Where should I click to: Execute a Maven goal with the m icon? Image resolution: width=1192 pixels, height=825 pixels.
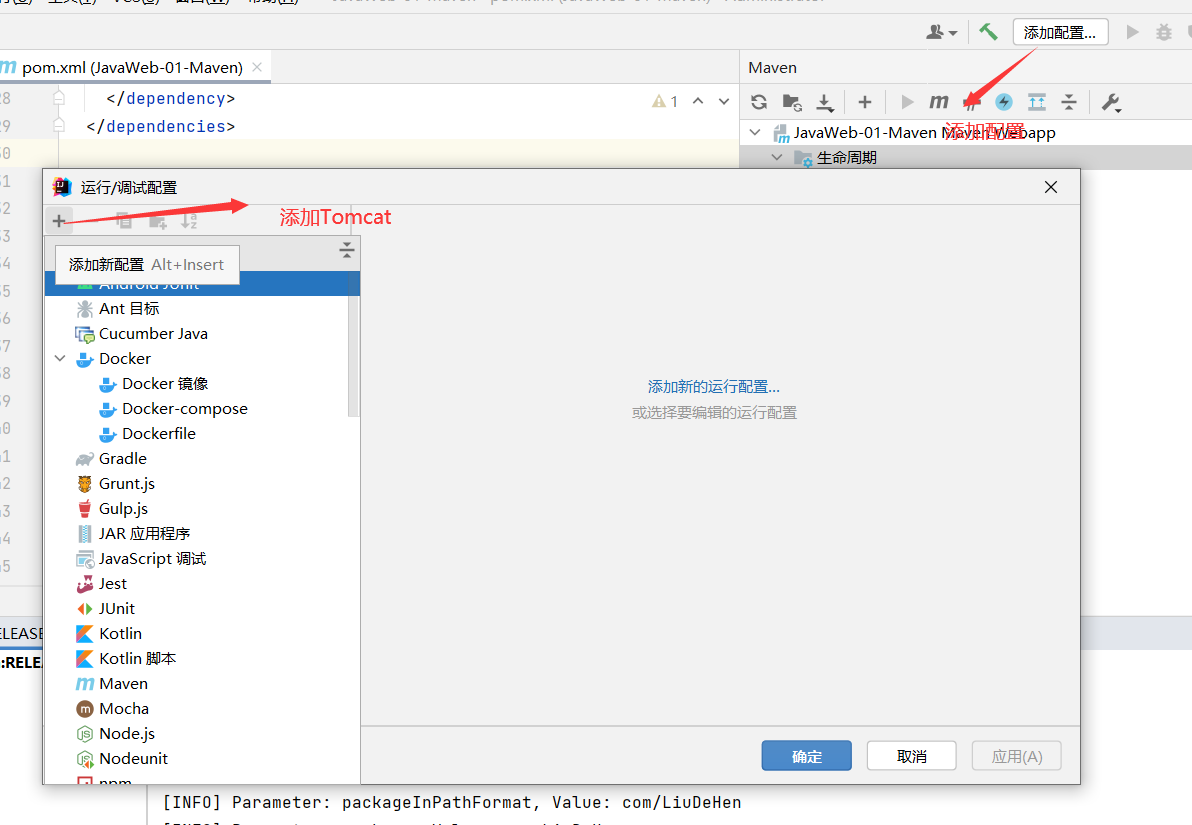(x=939, y=102)
